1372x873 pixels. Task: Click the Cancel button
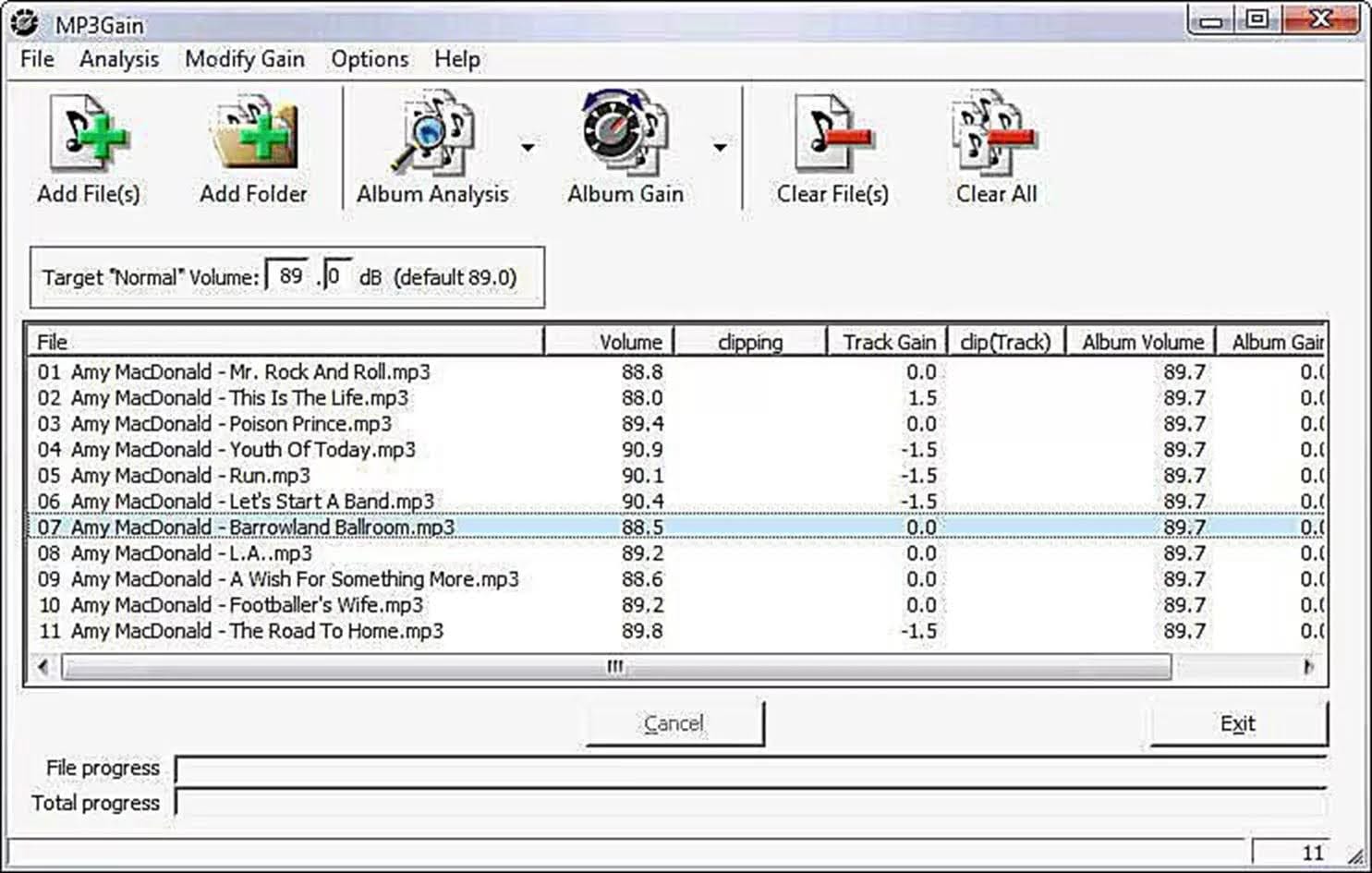[x=674, y=723]
